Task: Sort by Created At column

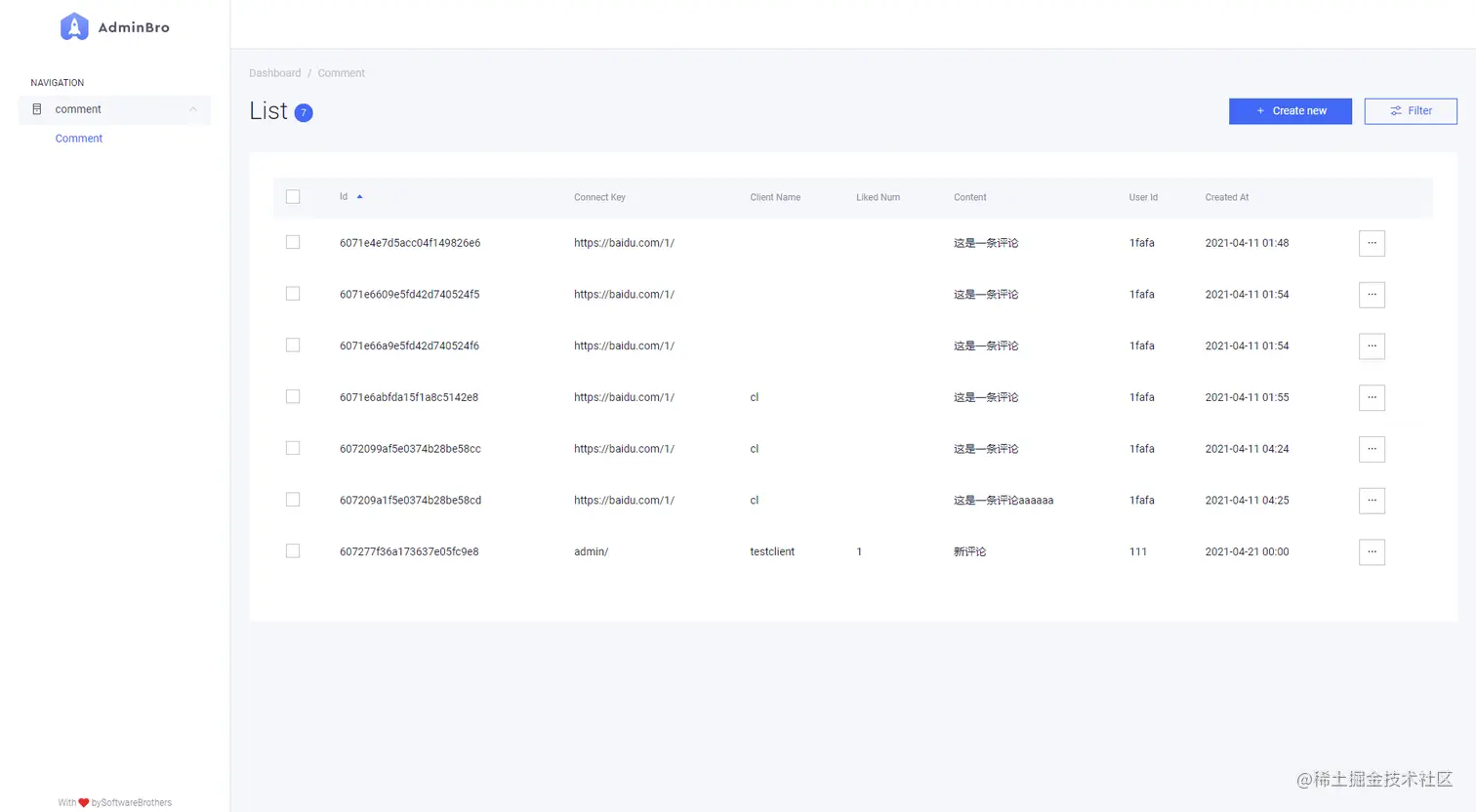Action: pos(1227,197)
